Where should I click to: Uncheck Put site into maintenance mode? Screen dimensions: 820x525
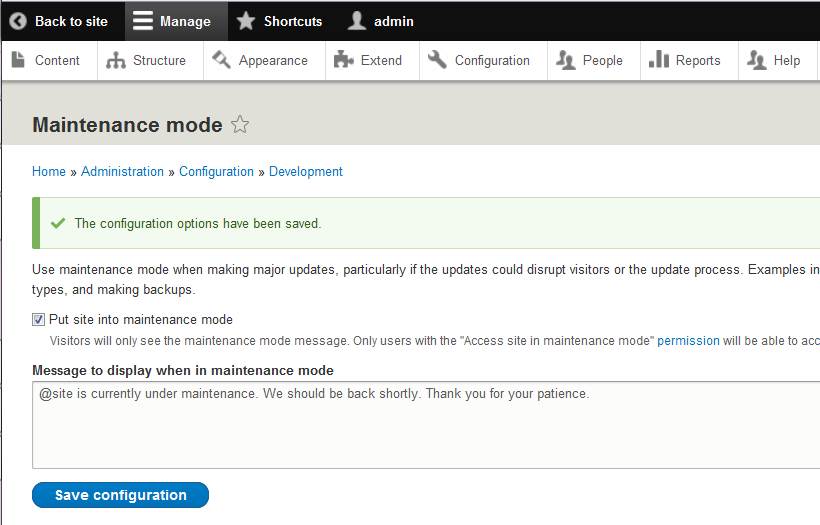(38, 319)
